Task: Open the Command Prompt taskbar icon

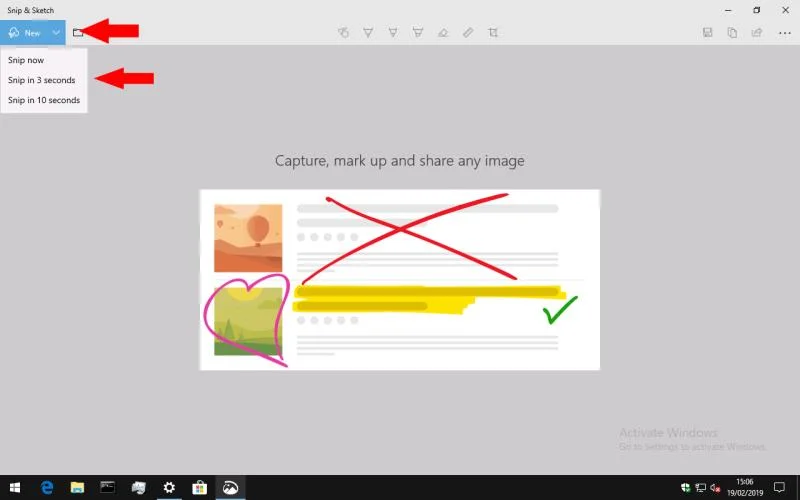Action: [108, 488]
